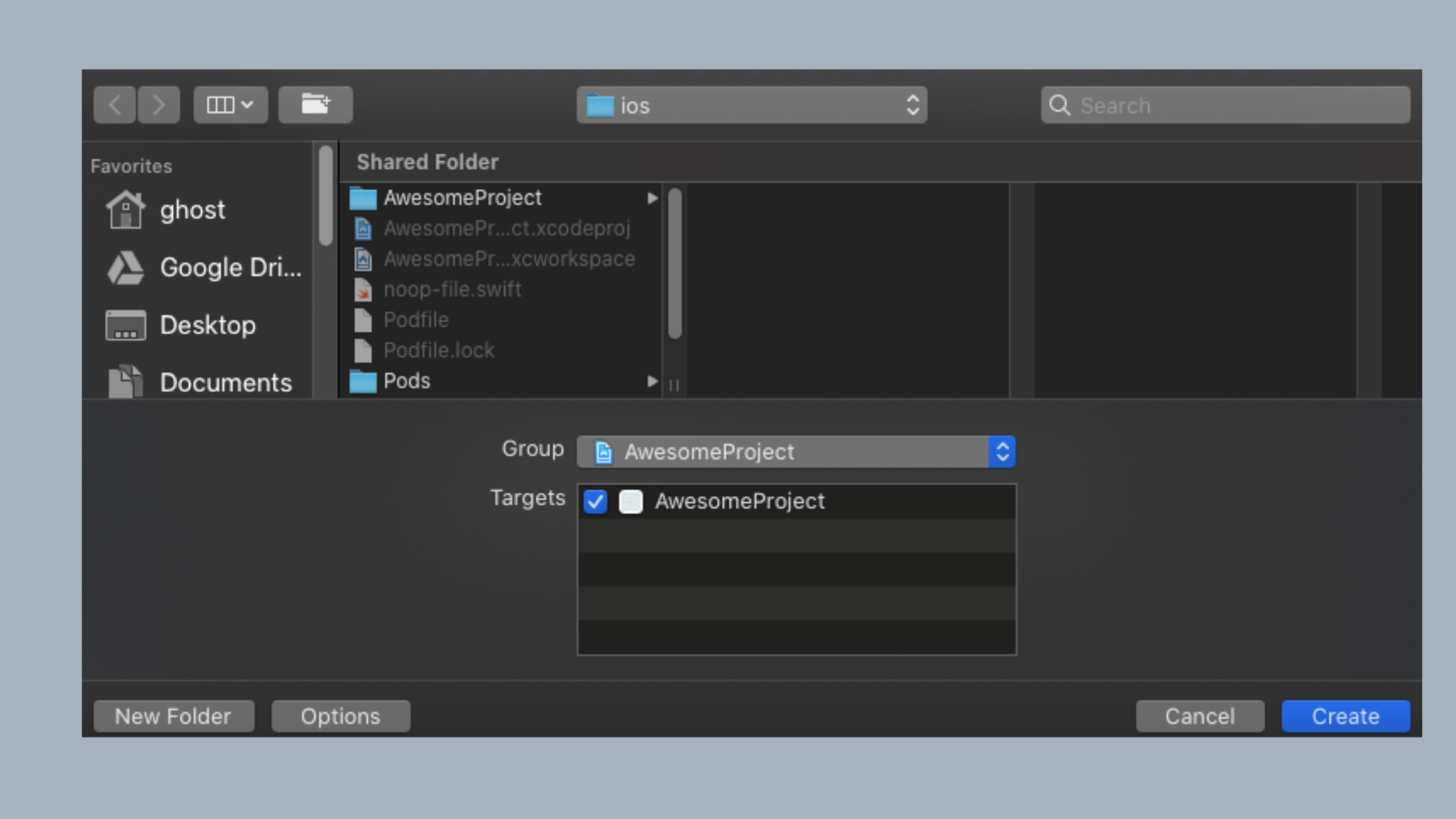Viewport: 1456px width, 819px height.
Task: Click the Options menu button
Action: click(x=340, y=716)
